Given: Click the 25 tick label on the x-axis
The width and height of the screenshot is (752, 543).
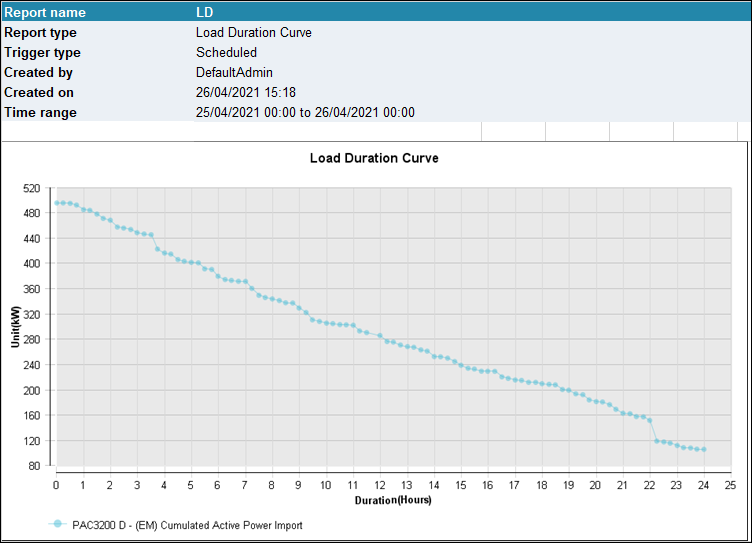Looking at the screenshot, I should pos(730,484).
